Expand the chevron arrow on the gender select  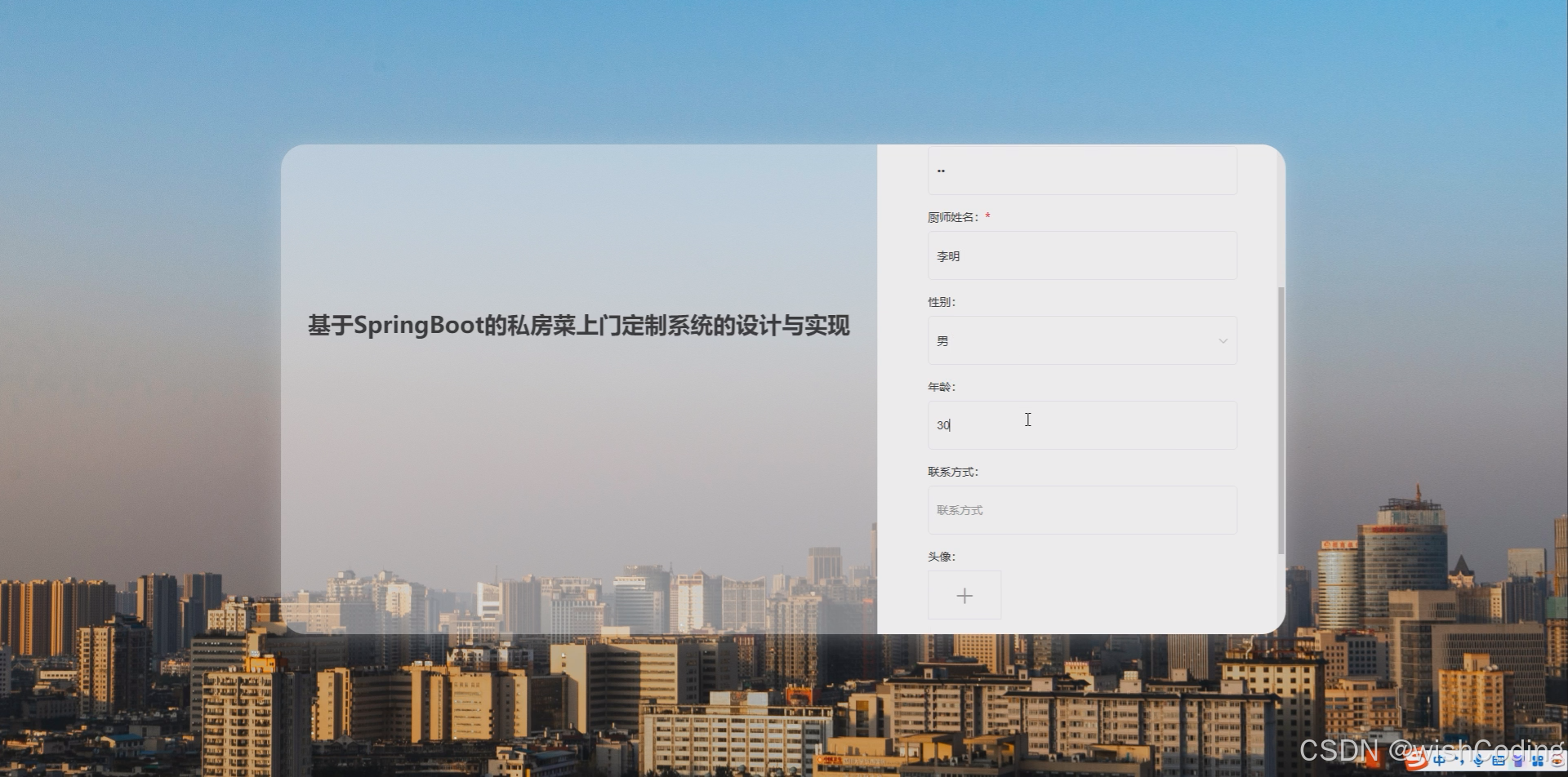(1223, 340)
